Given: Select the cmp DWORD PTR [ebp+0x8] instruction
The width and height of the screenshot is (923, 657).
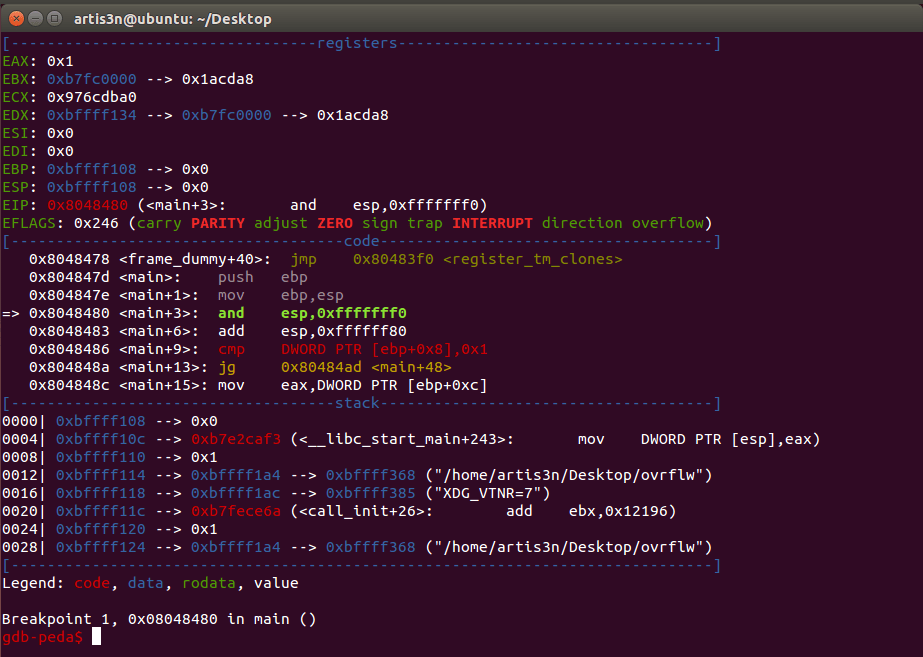Looking at the screenshot, I should [353, 349].
